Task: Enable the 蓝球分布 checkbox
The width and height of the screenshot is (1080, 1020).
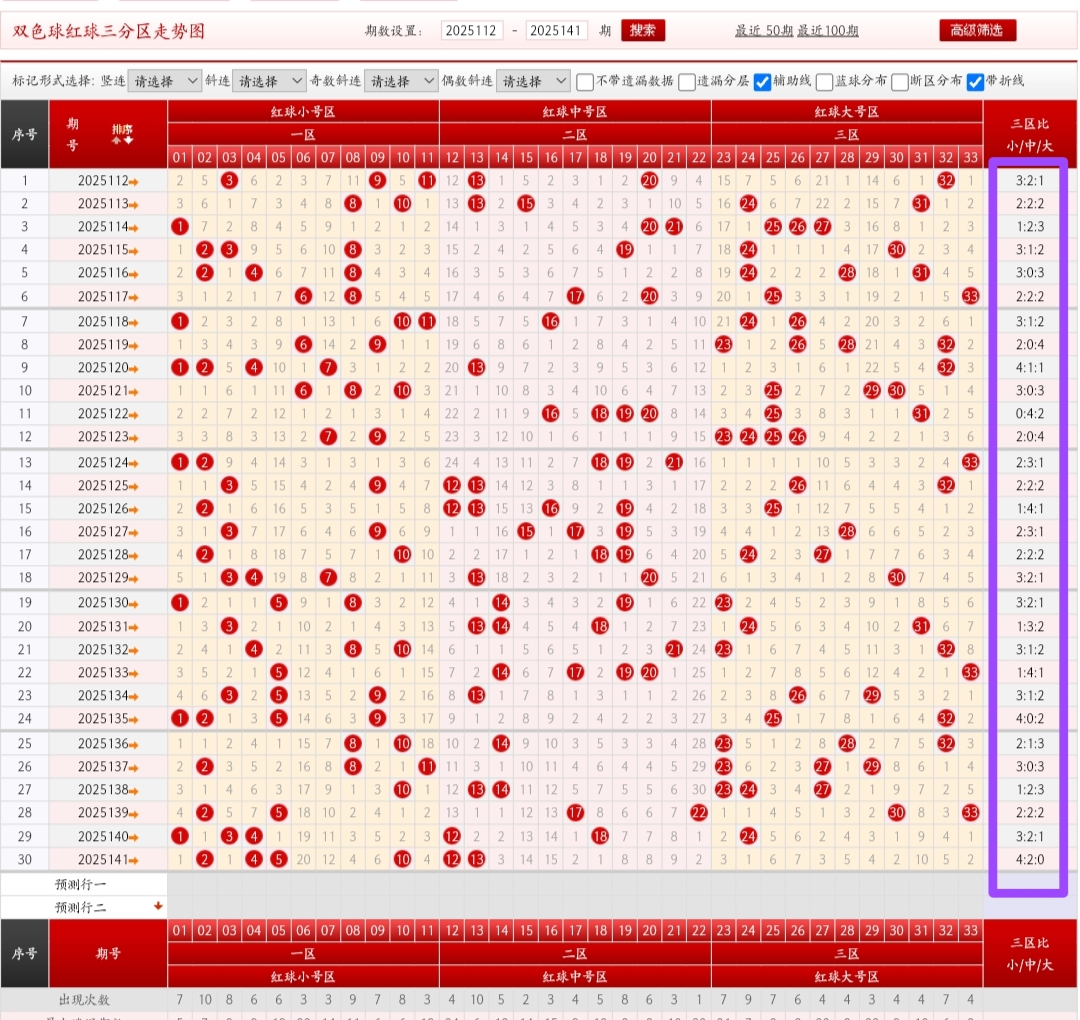Action: pos(824,82)
